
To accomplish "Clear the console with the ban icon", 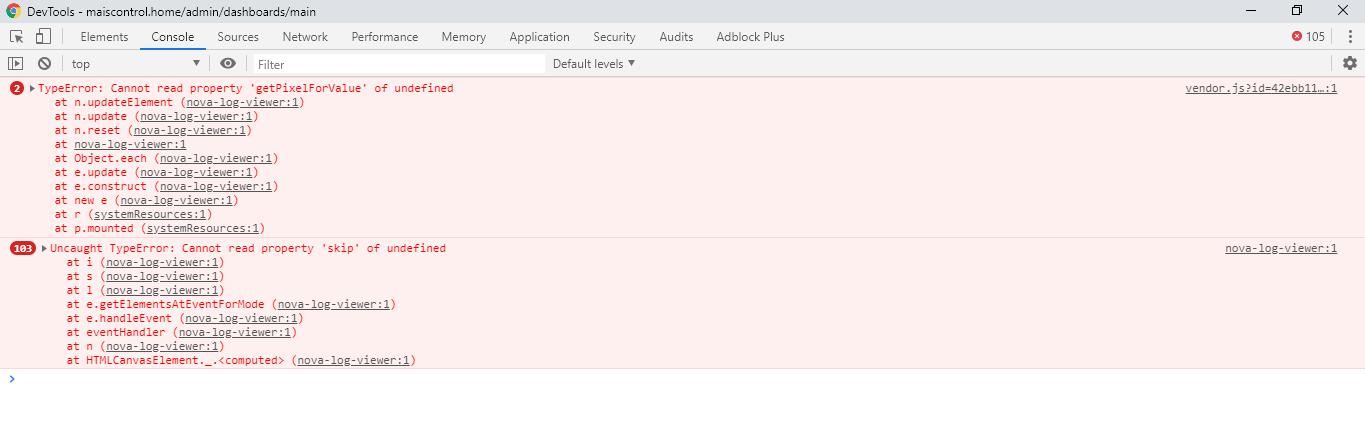I will tap(44, 63).
